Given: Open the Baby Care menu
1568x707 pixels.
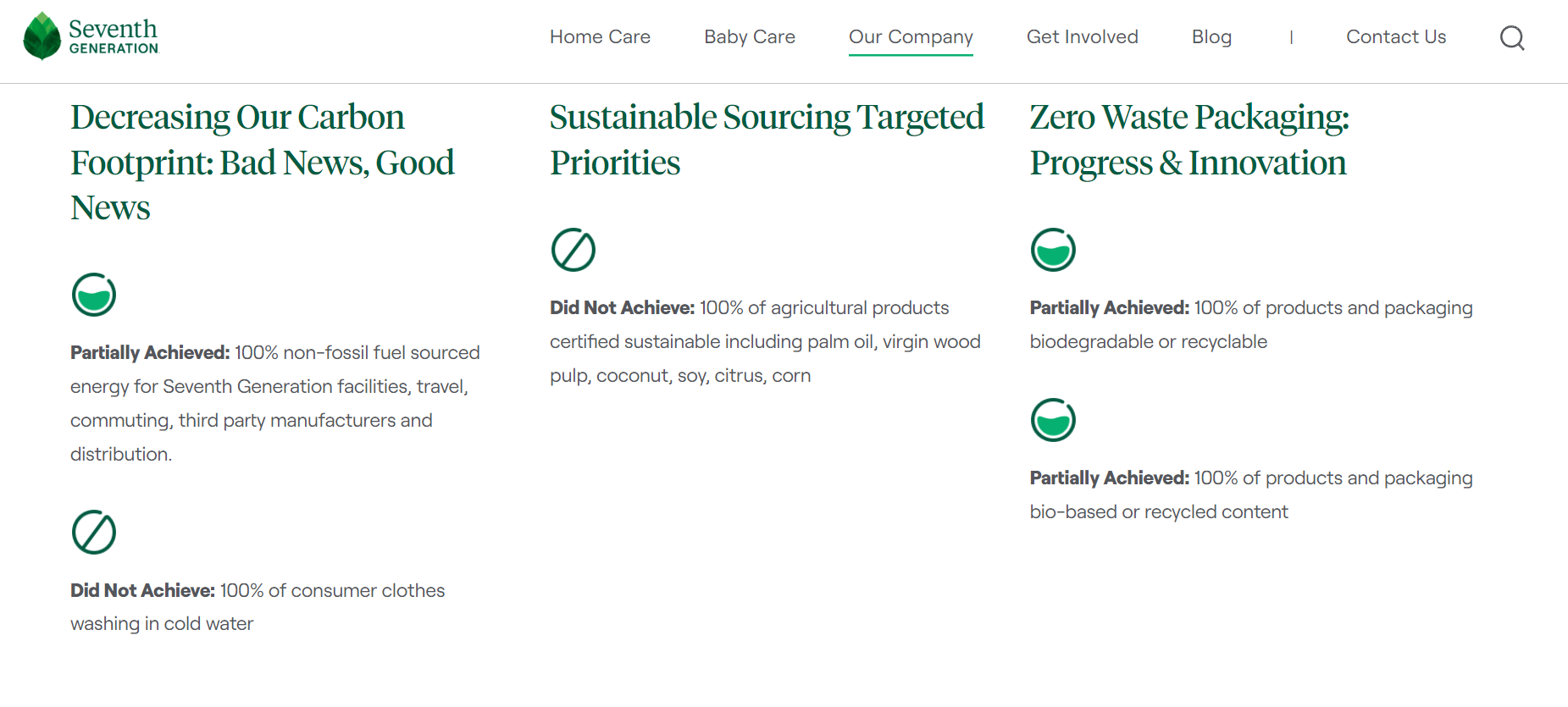Looking at the screenshot, I should point(750,37).
